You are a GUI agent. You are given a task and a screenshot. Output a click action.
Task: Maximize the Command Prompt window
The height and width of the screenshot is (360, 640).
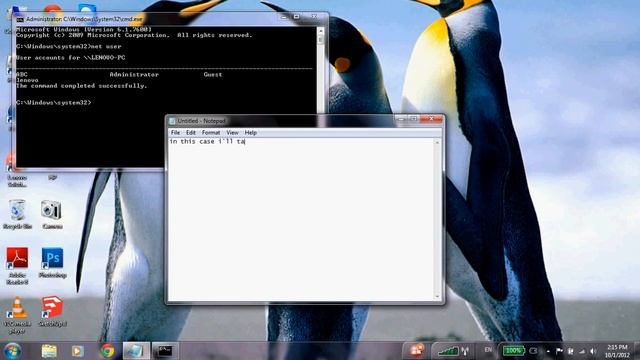[x=297, y=17]
